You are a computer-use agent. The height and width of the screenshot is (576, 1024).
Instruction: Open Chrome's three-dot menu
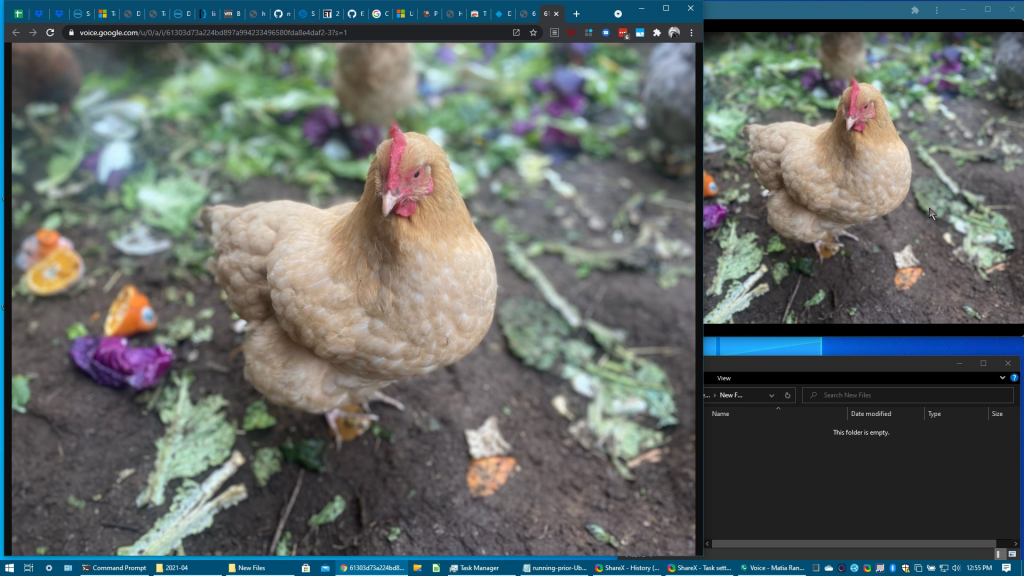(x=691, y=32)
